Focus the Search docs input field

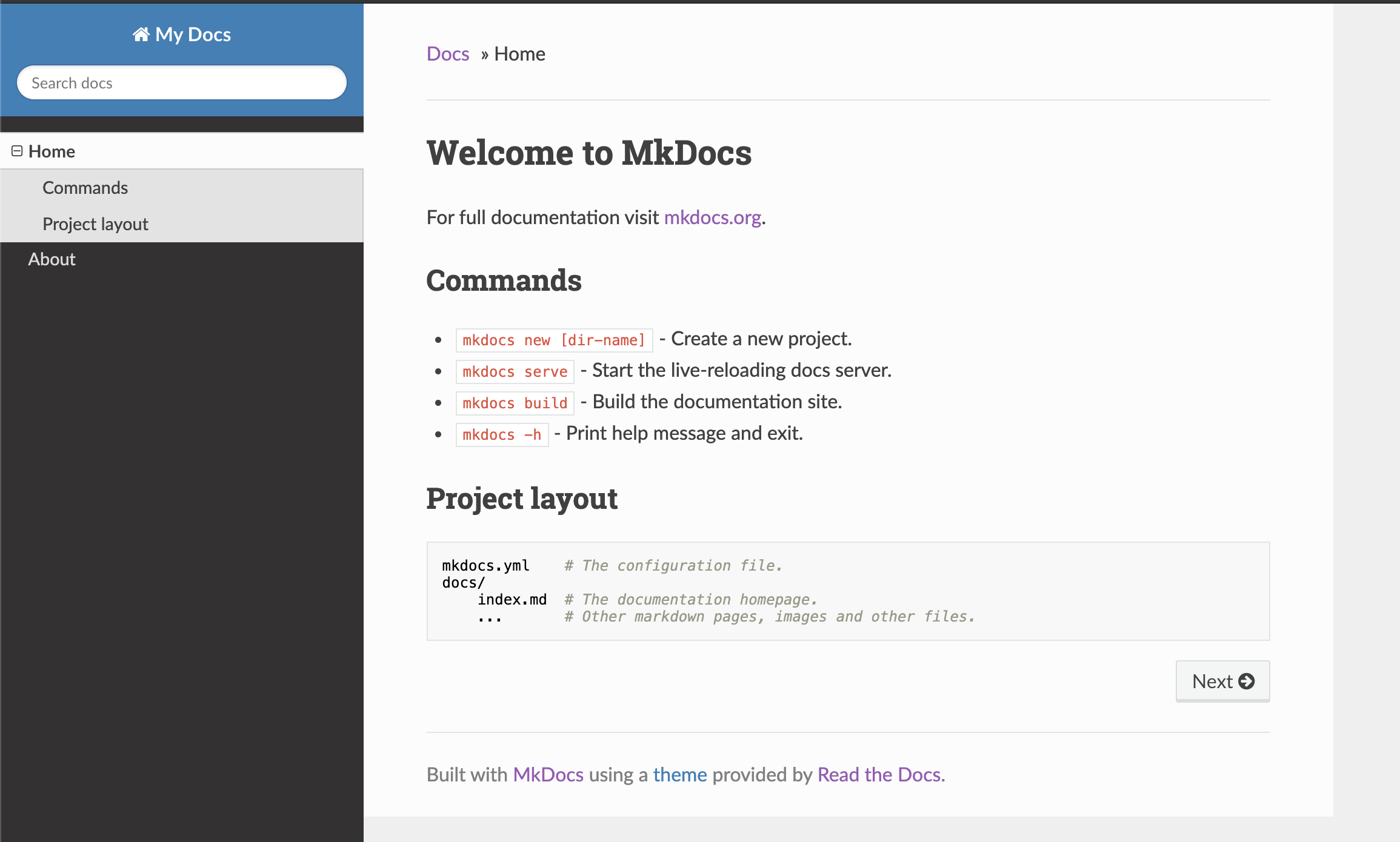coord(182,82)
